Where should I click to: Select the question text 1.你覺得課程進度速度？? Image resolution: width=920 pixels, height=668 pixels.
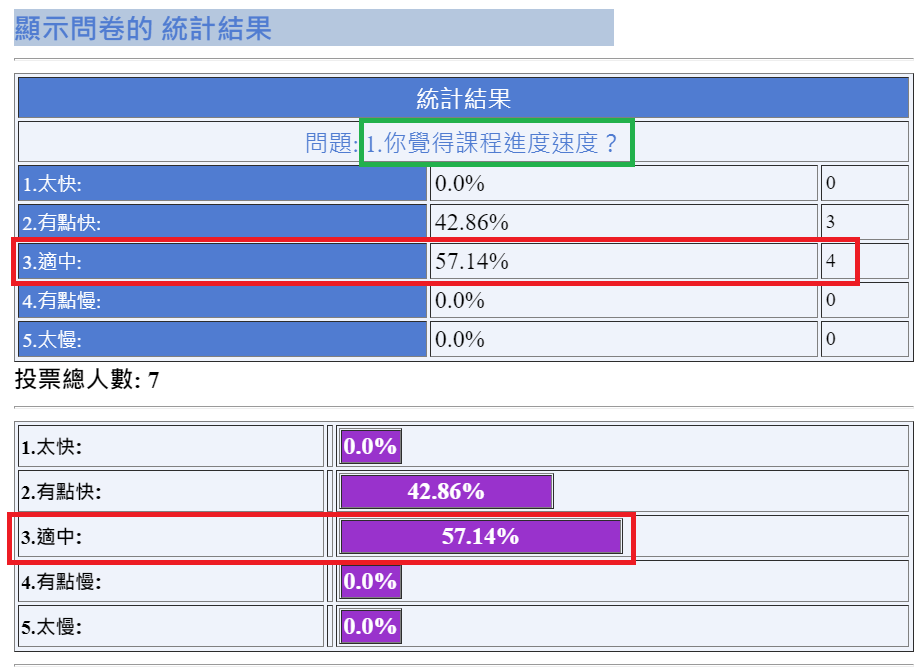click(497, 143)
